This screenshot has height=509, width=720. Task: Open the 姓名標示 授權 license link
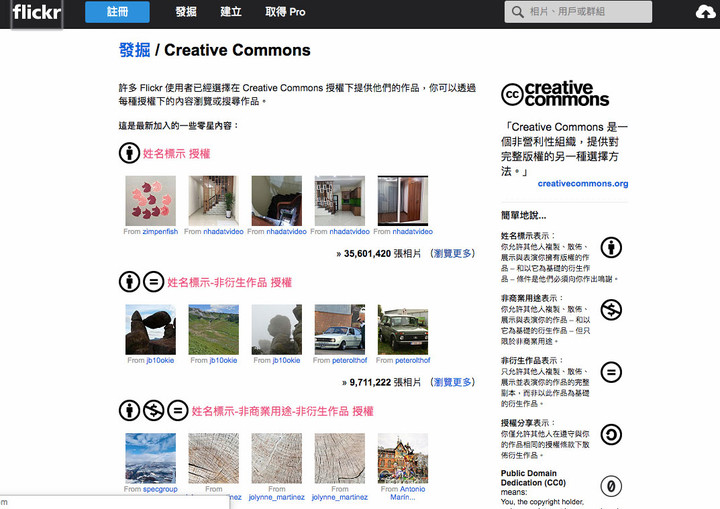pos(176,153)
